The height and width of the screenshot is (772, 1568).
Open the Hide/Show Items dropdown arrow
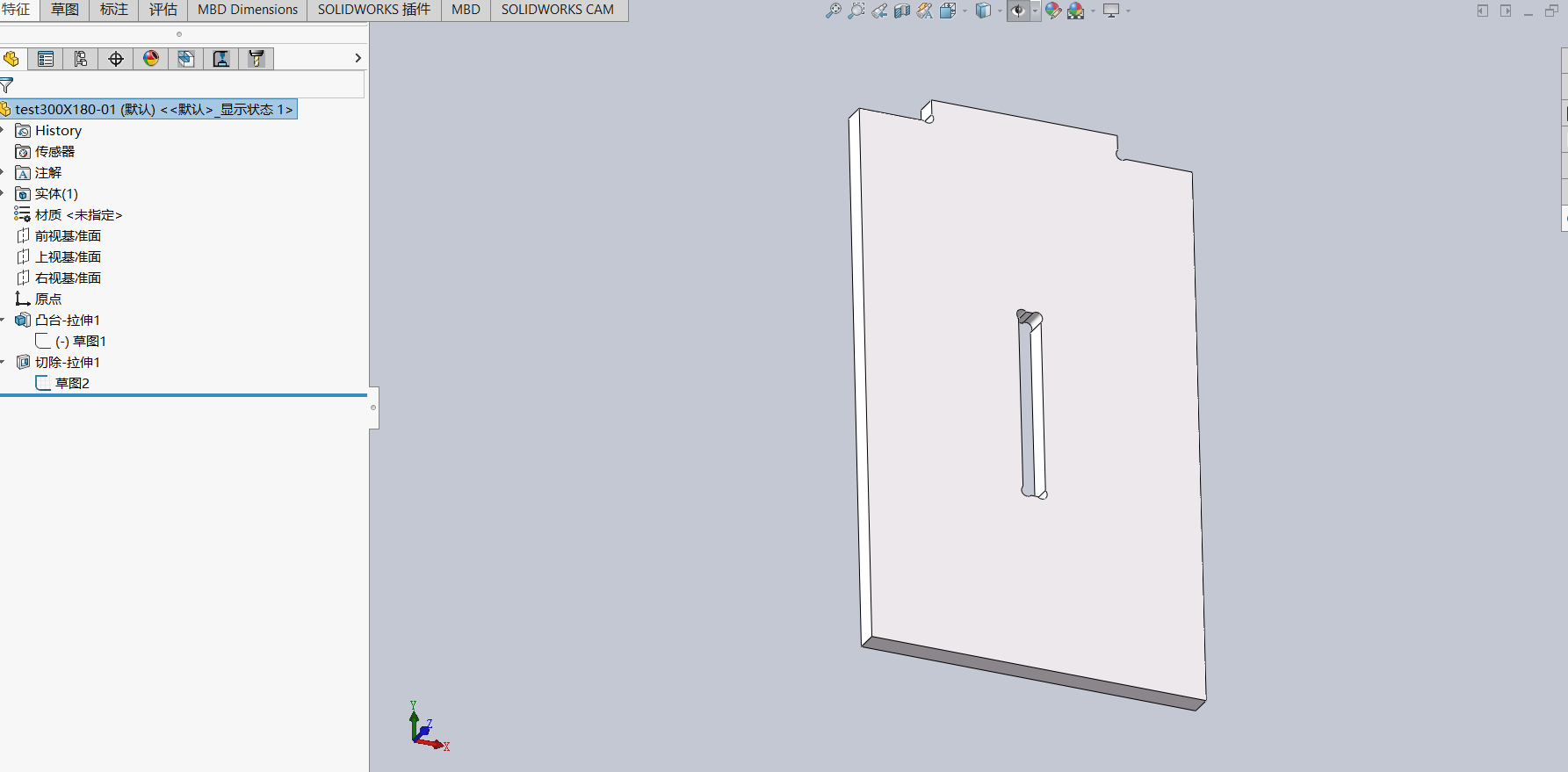[x=1036, y=11]
